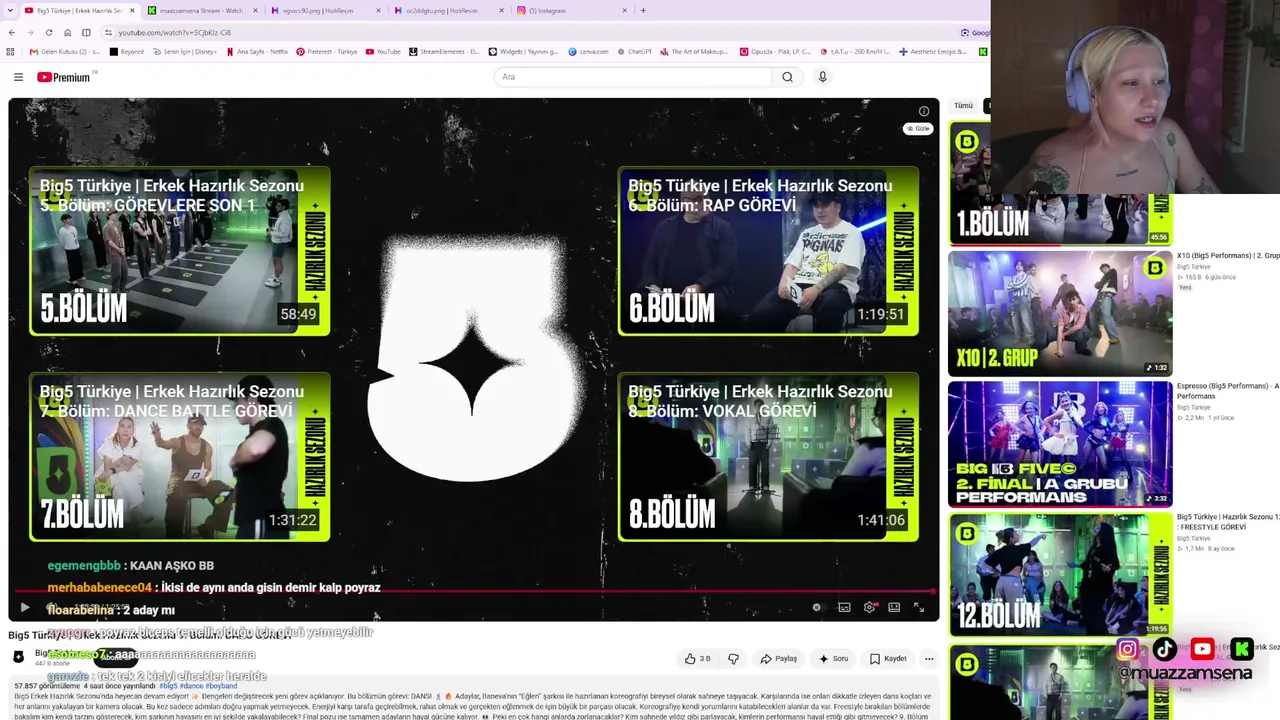
Task: Open the 1.BÖLÜM sidebar video thumbnail
Action: click(1060, 183)
